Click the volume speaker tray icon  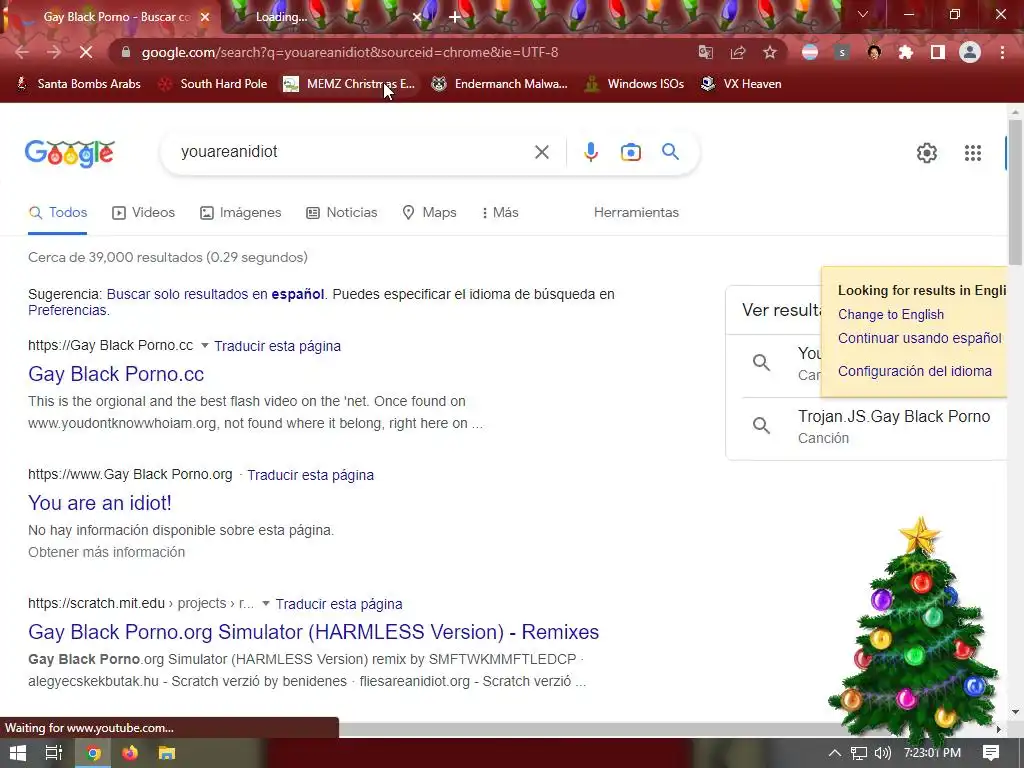[x=882, y=753]
